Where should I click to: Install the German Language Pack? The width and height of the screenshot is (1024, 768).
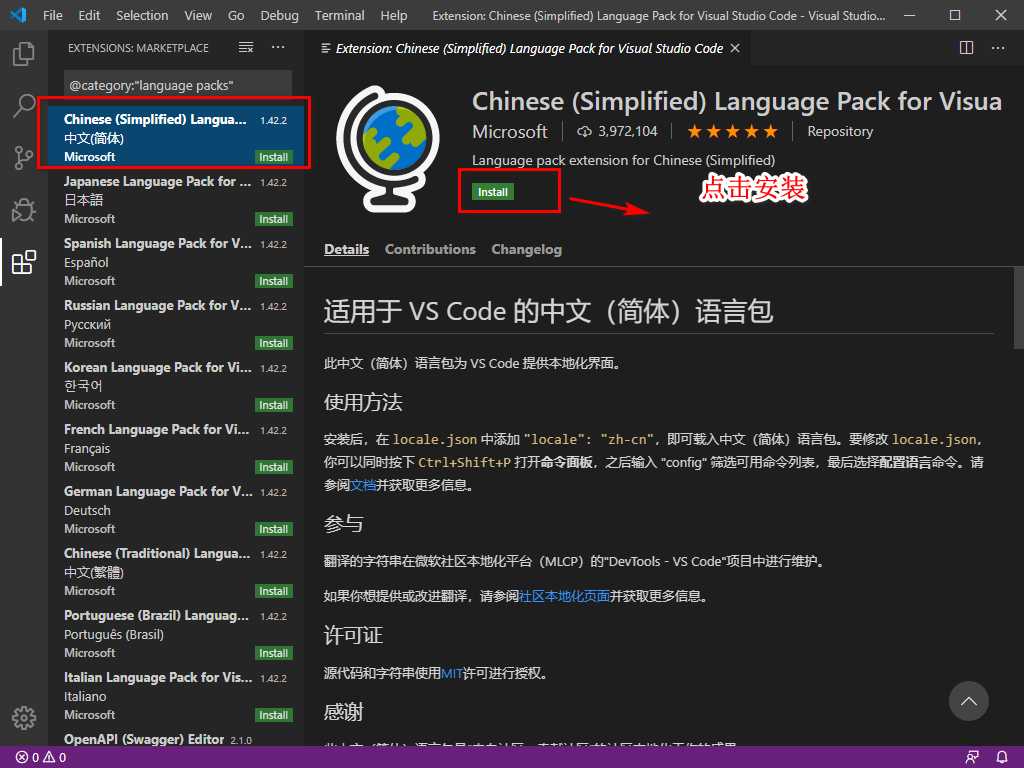[x=273, y=530]
